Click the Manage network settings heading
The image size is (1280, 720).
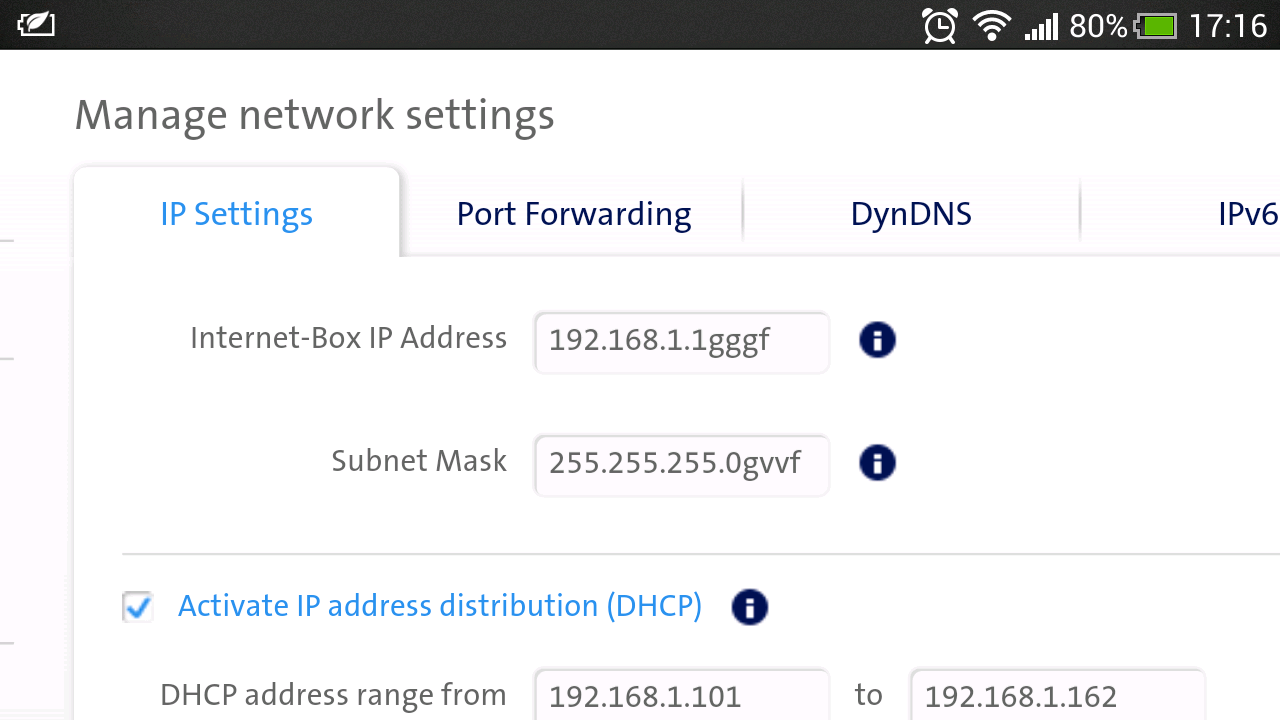[x=314, y=115]
